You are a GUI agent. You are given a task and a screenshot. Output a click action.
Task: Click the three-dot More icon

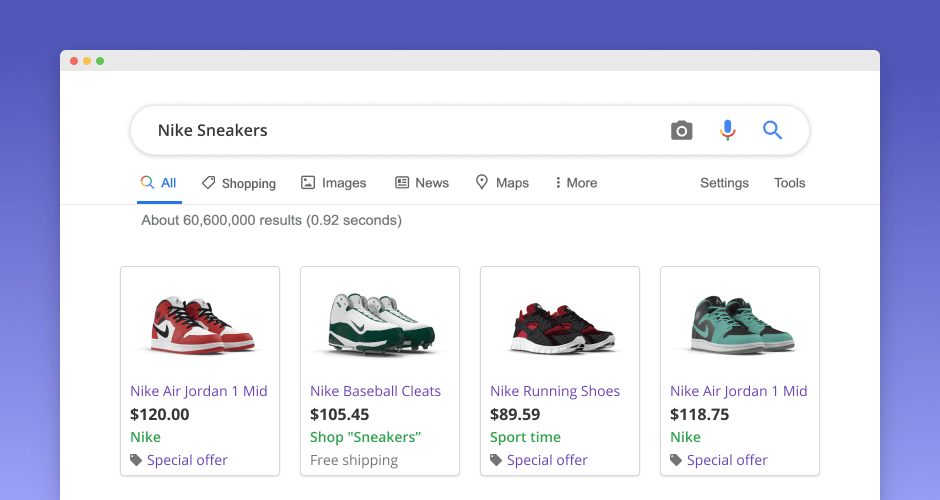click(x=558, y=182)
